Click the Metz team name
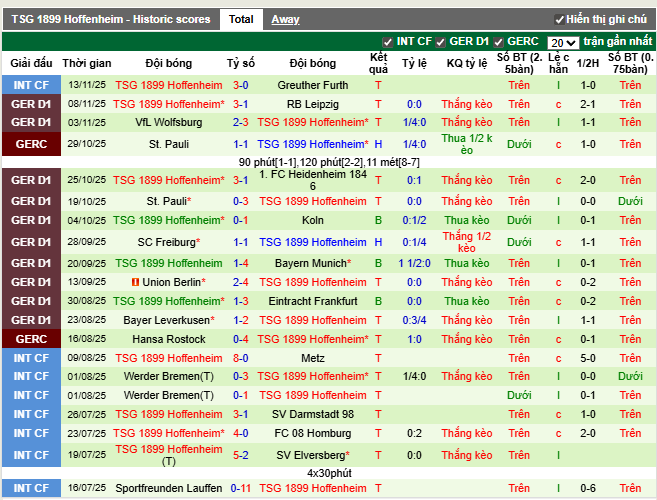The height and width of the screenshot is (500, 657). (313, 358)
